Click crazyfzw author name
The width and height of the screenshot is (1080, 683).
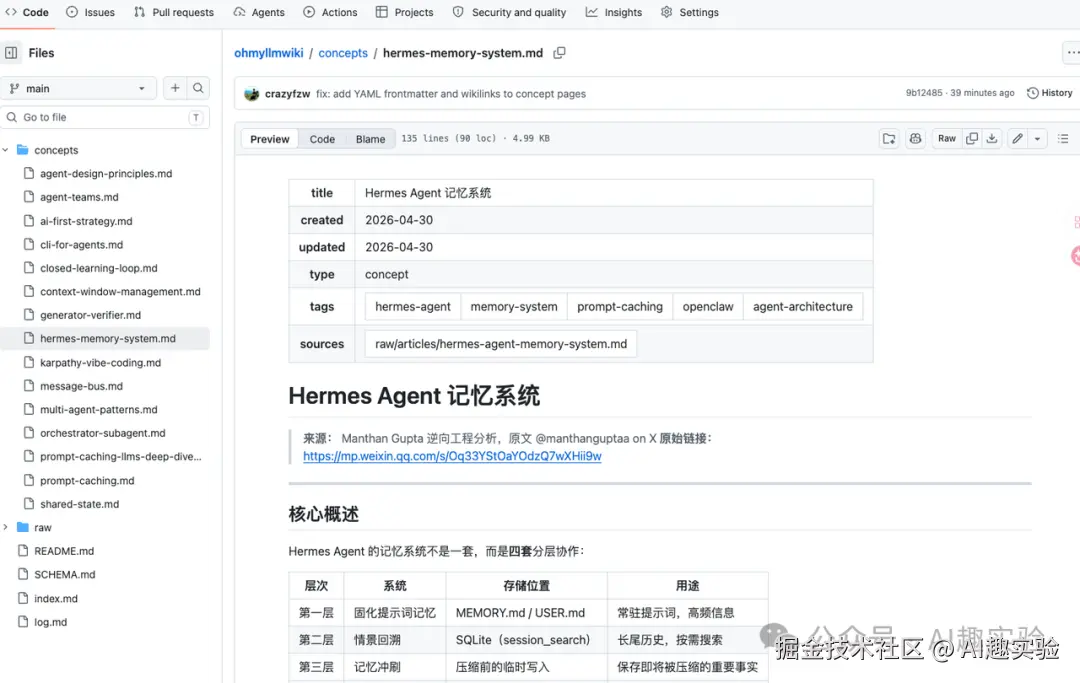pyautogui.click(x=287, y=94)
